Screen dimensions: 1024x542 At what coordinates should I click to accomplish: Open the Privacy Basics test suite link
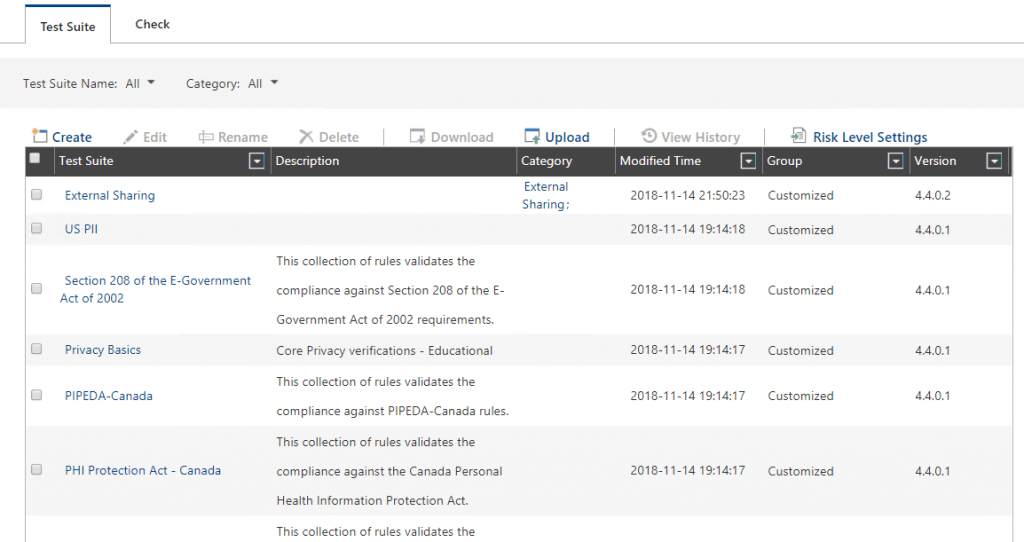[x=103, y=349]
